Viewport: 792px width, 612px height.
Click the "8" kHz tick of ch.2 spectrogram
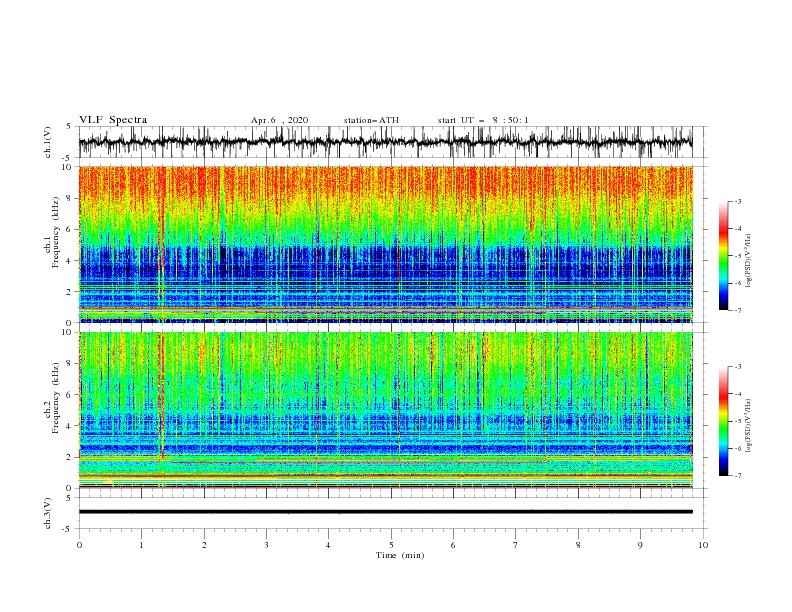click(x=69, y=363)
